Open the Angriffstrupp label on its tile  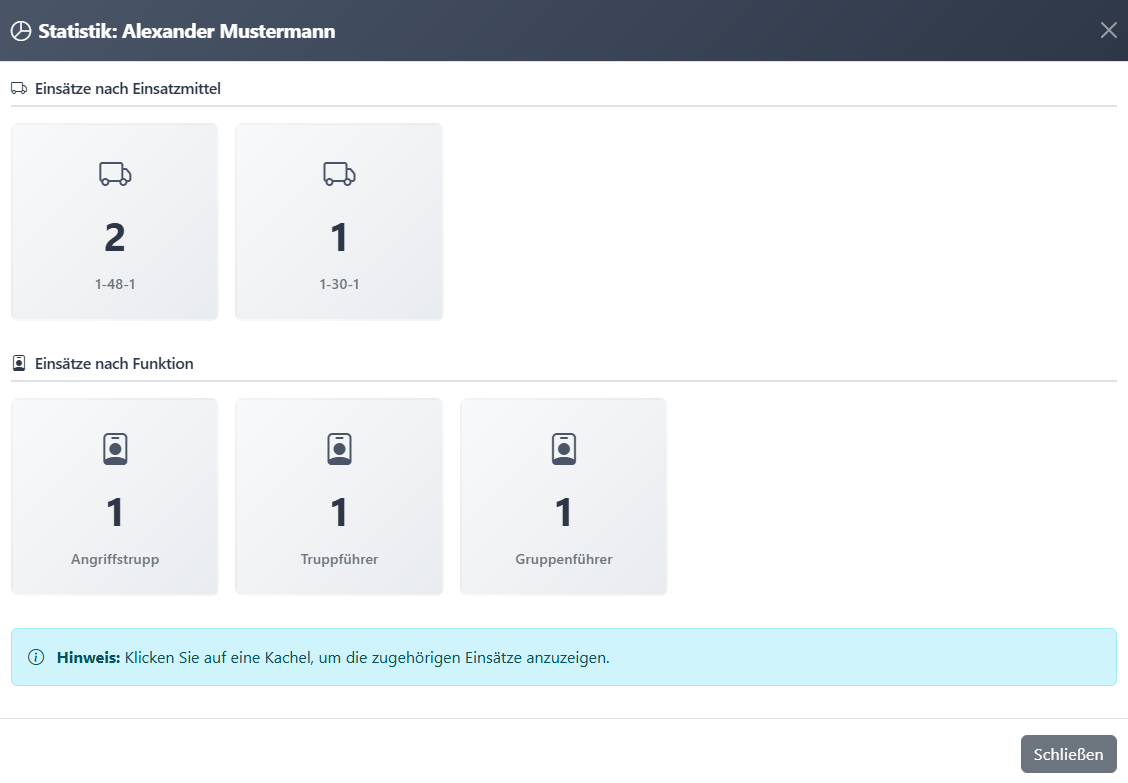[x=115, y=559]
